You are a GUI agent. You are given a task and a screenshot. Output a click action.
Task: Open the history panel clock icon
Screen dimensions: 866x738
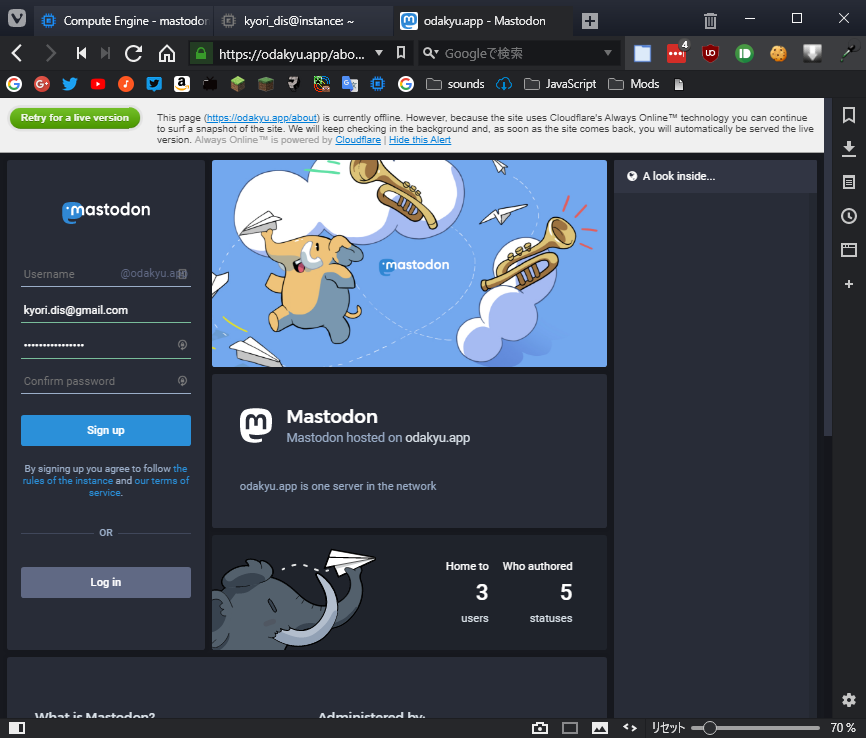point(849,216)
